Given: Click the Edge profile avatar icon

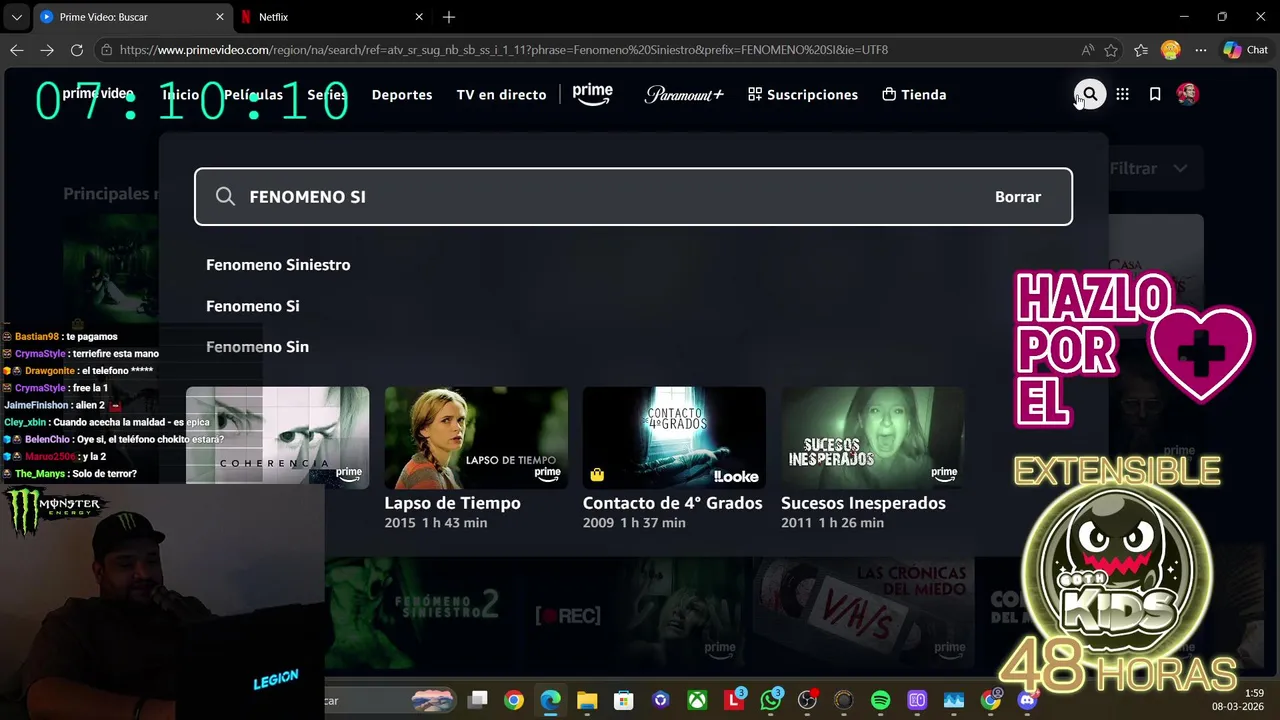Looking at the screenshot, I should tap(1171, 50).
